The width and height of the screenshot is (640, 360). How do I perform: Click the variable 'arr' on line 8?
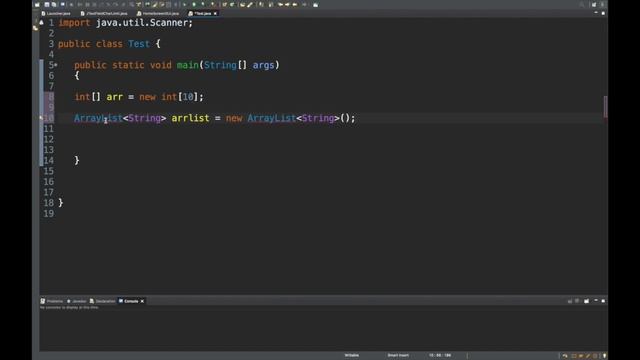[x=115, y=97]
